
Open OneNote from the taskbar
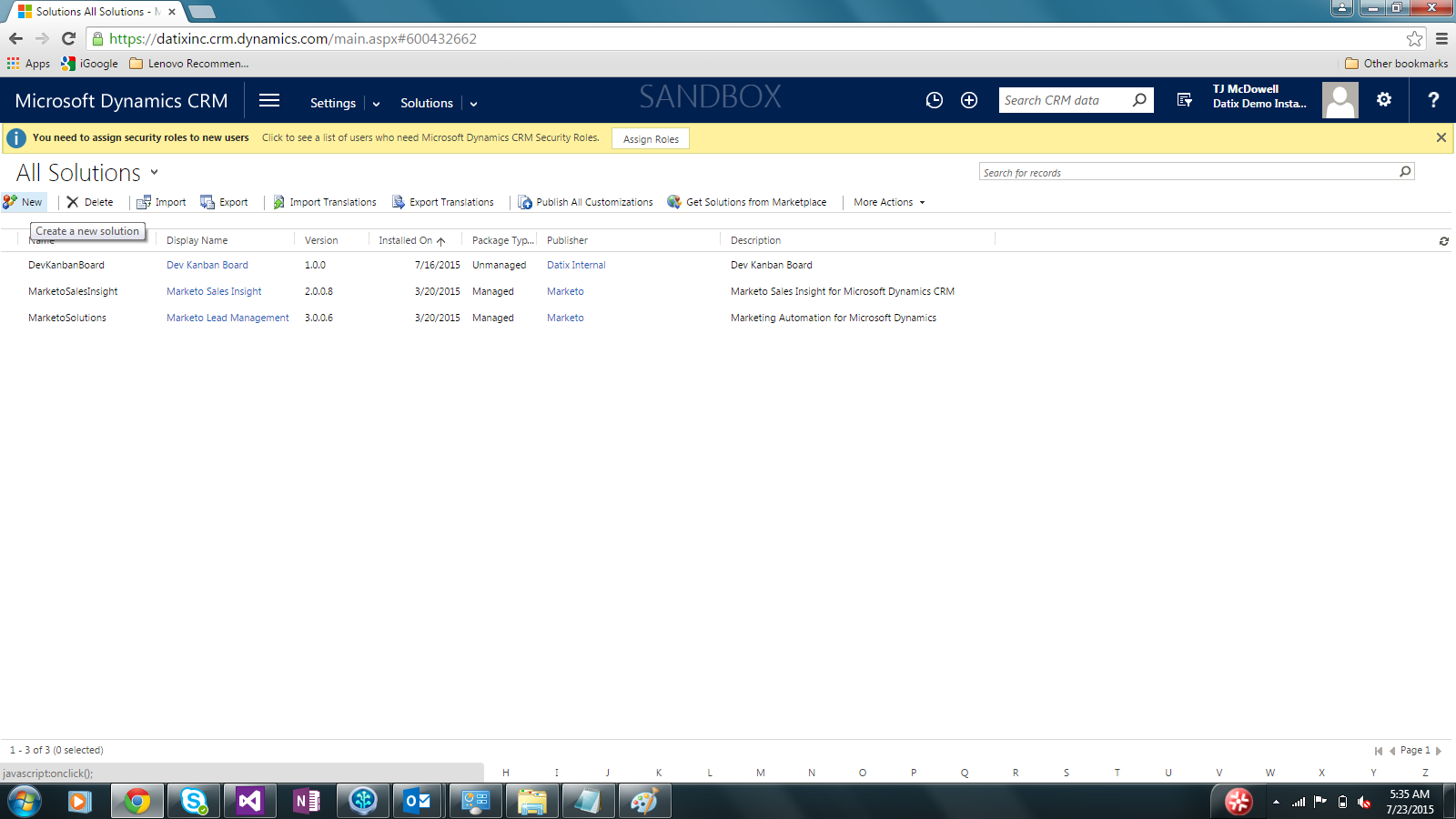(x=306, y=801)
